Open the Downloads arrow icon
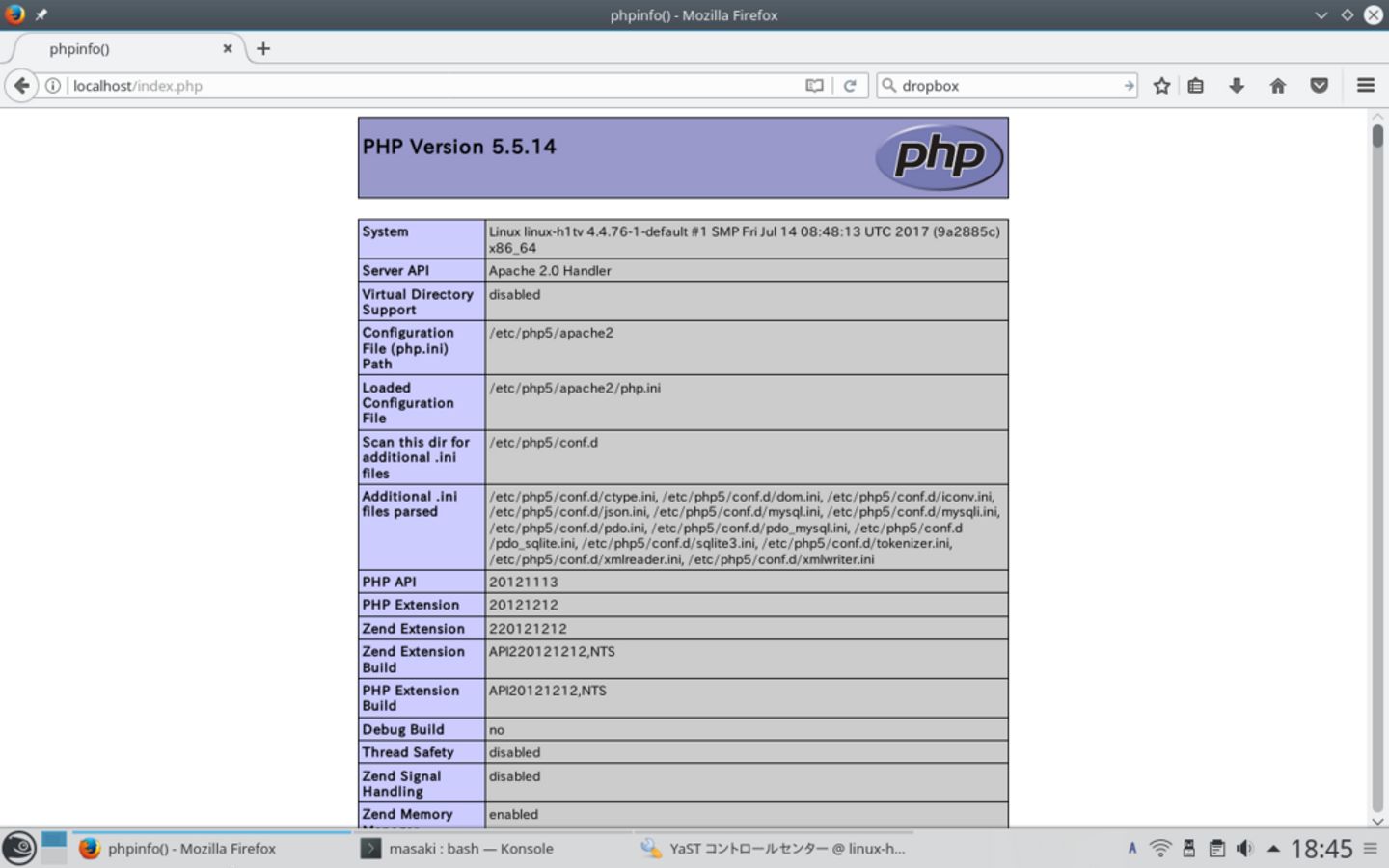The height and width of the screenshot is (868, 1389). (x=1237, y=86)
